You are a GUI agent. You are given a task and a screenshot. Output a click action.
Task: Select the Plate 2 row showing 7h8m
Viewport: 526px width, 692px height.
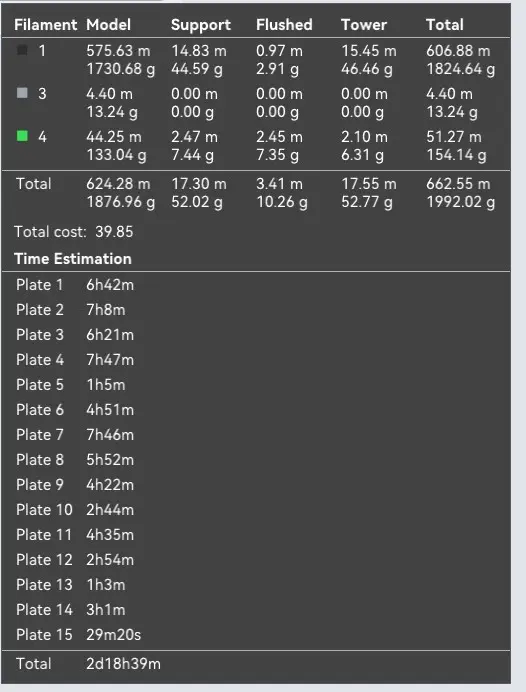256,310
